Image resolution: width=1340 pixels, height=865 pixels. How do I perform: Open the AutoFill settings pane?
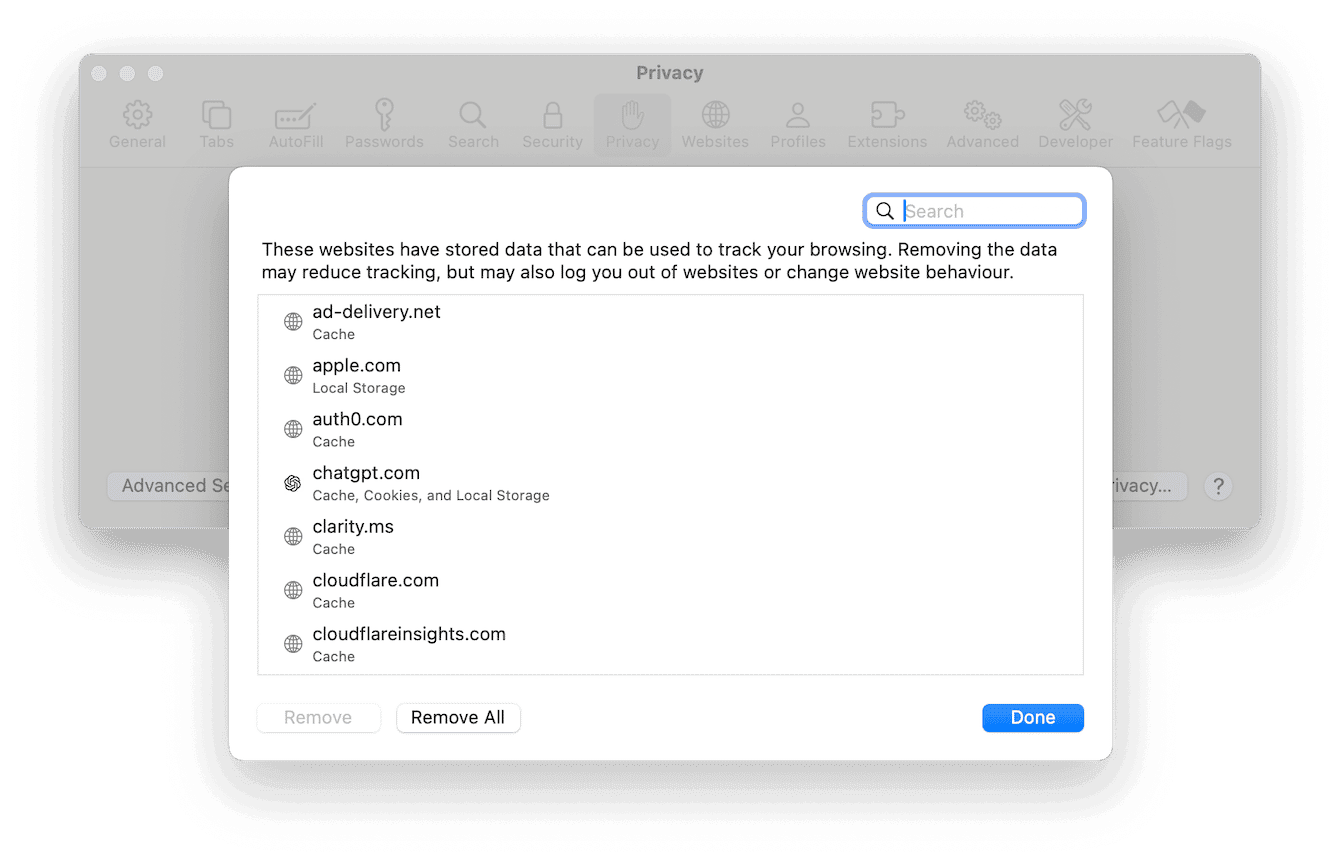(295, 124)
